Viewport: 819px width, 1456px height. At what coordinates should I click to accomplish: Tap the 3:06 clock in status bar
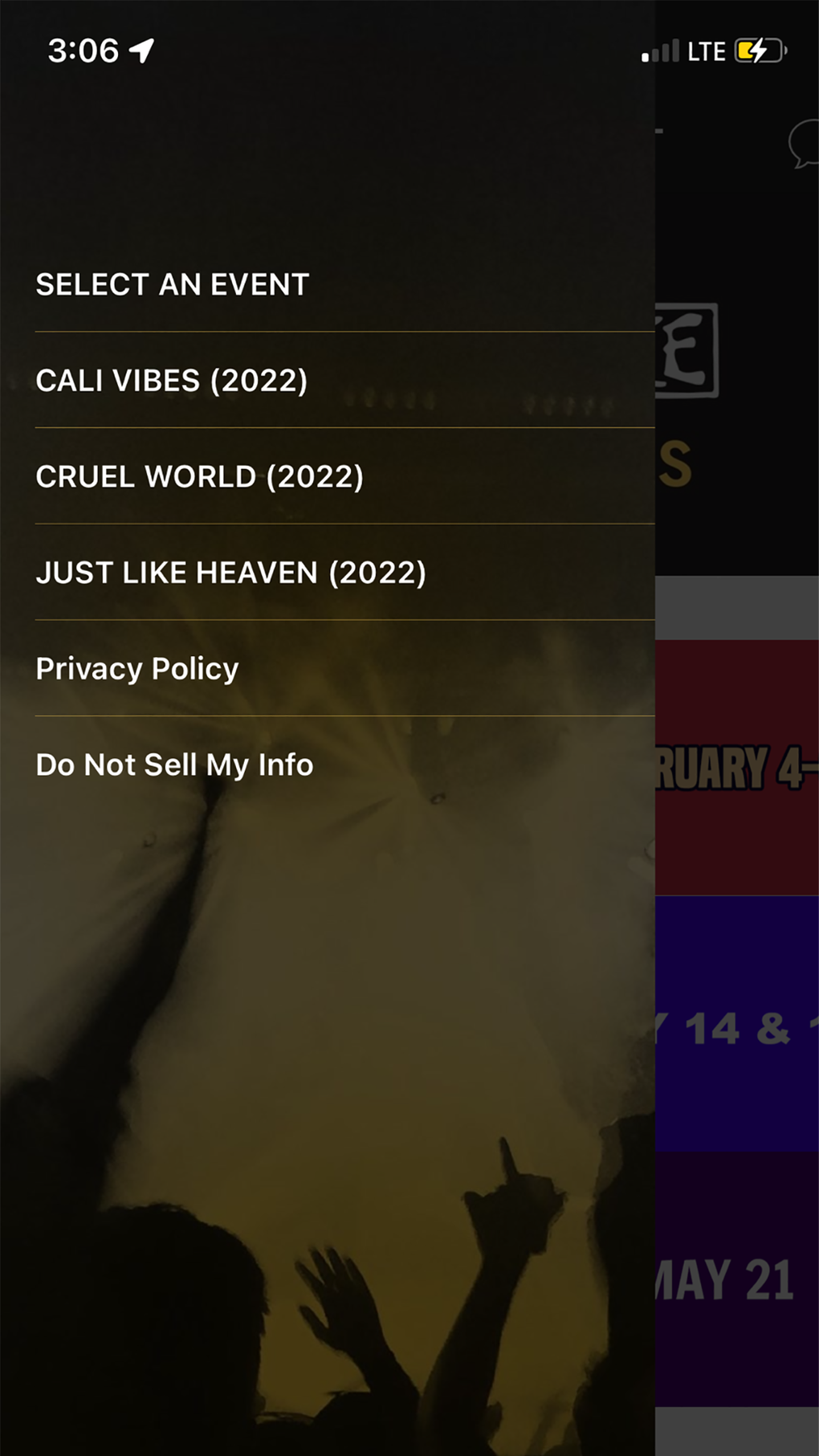pos(84,51)
